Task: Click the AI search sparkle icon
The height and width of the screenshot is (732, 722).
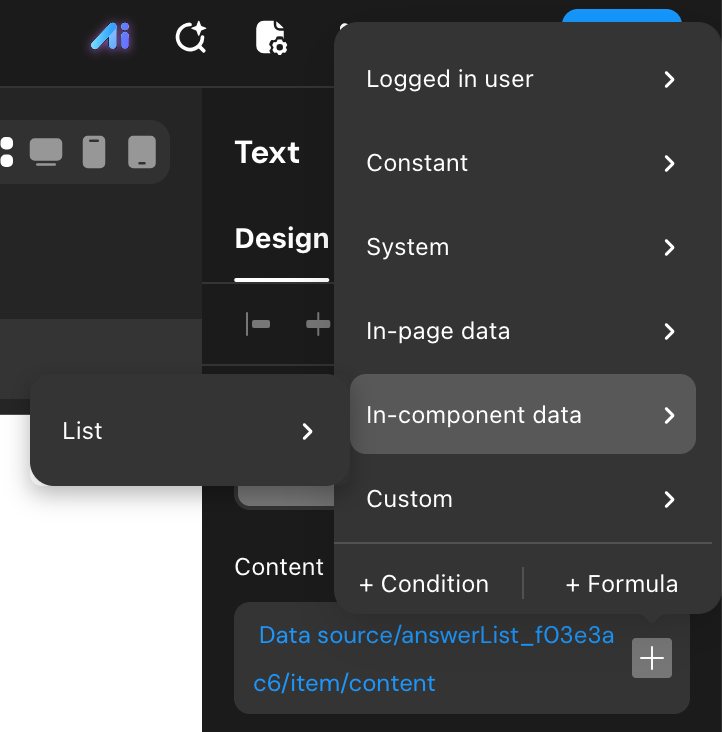Action: [x=190, y=38]
